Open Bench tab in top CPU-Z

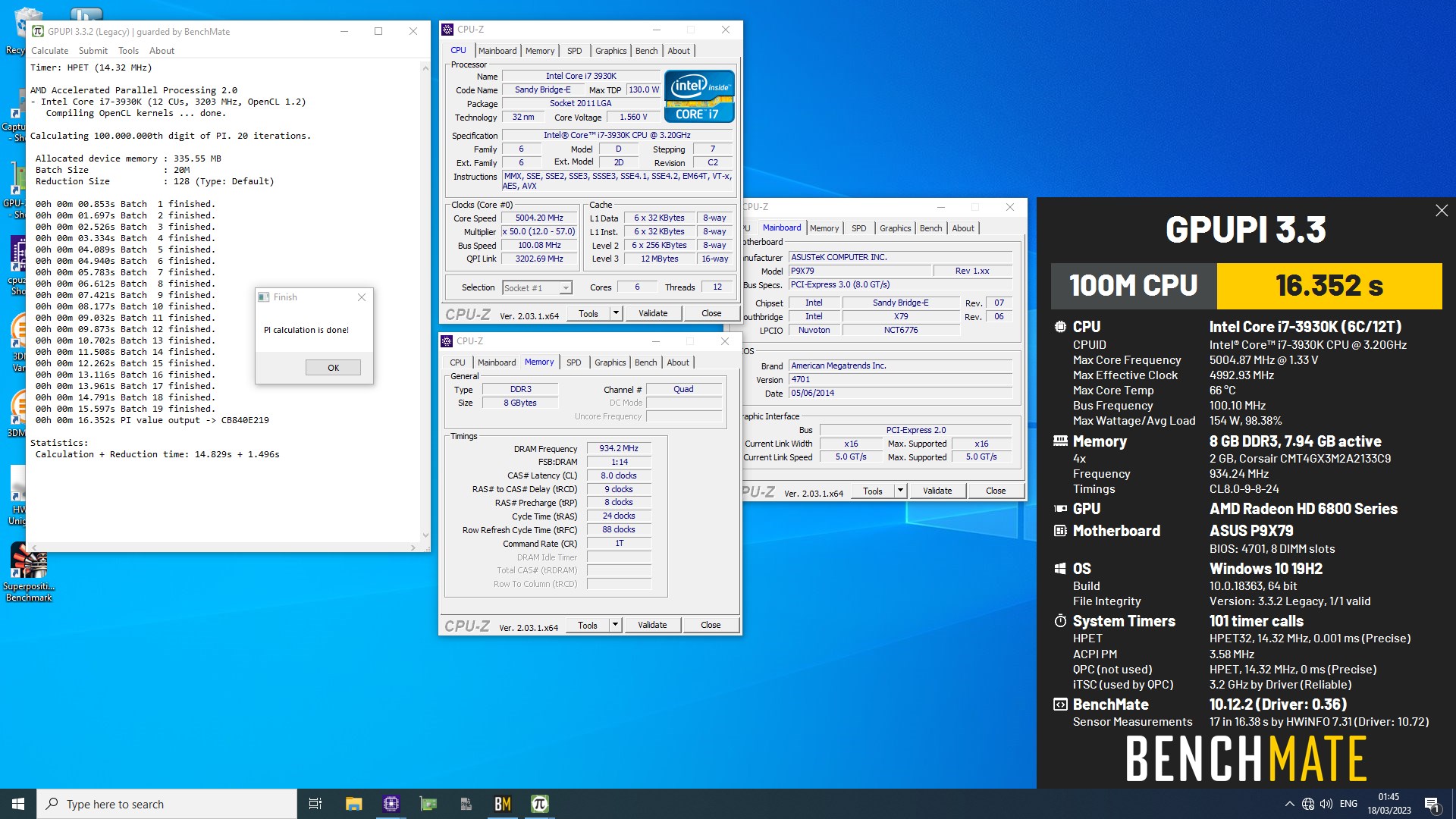646,51
